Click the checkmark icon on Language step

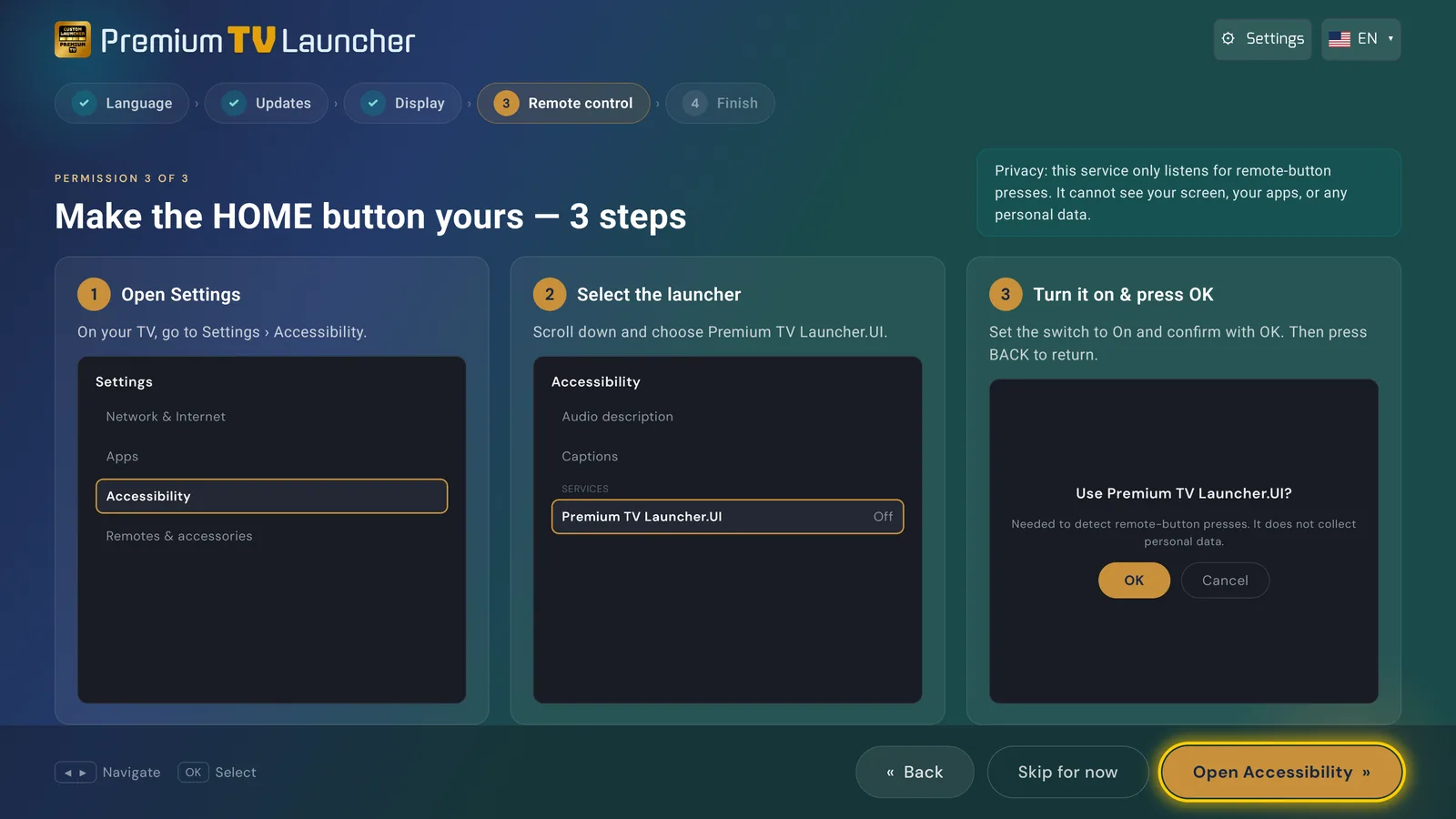(x=84, y=103)
